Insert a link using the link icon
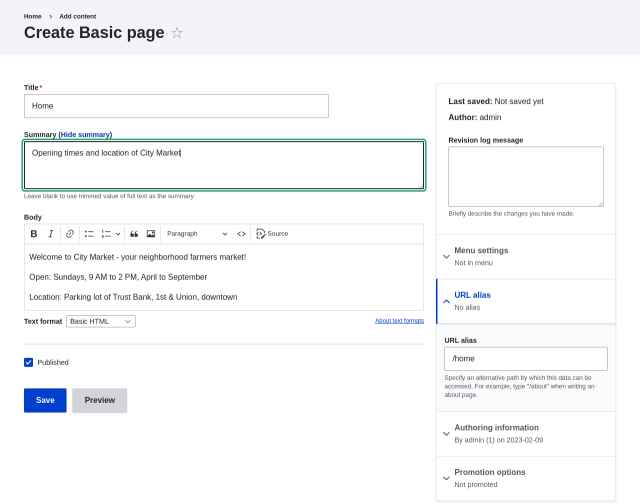 tap(70, 234)
